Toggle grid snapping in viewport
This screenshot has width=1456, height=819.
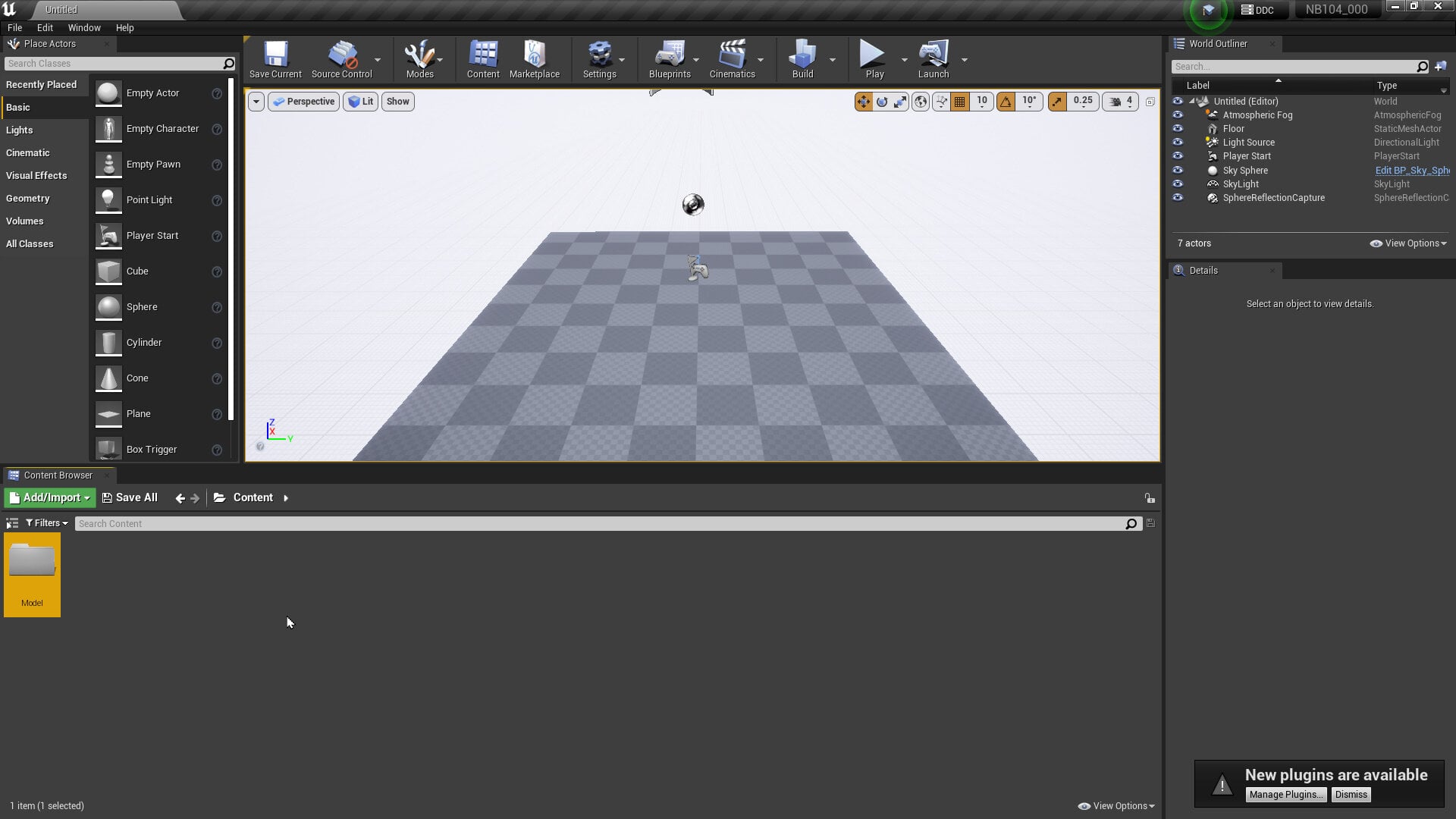(960, 102)
